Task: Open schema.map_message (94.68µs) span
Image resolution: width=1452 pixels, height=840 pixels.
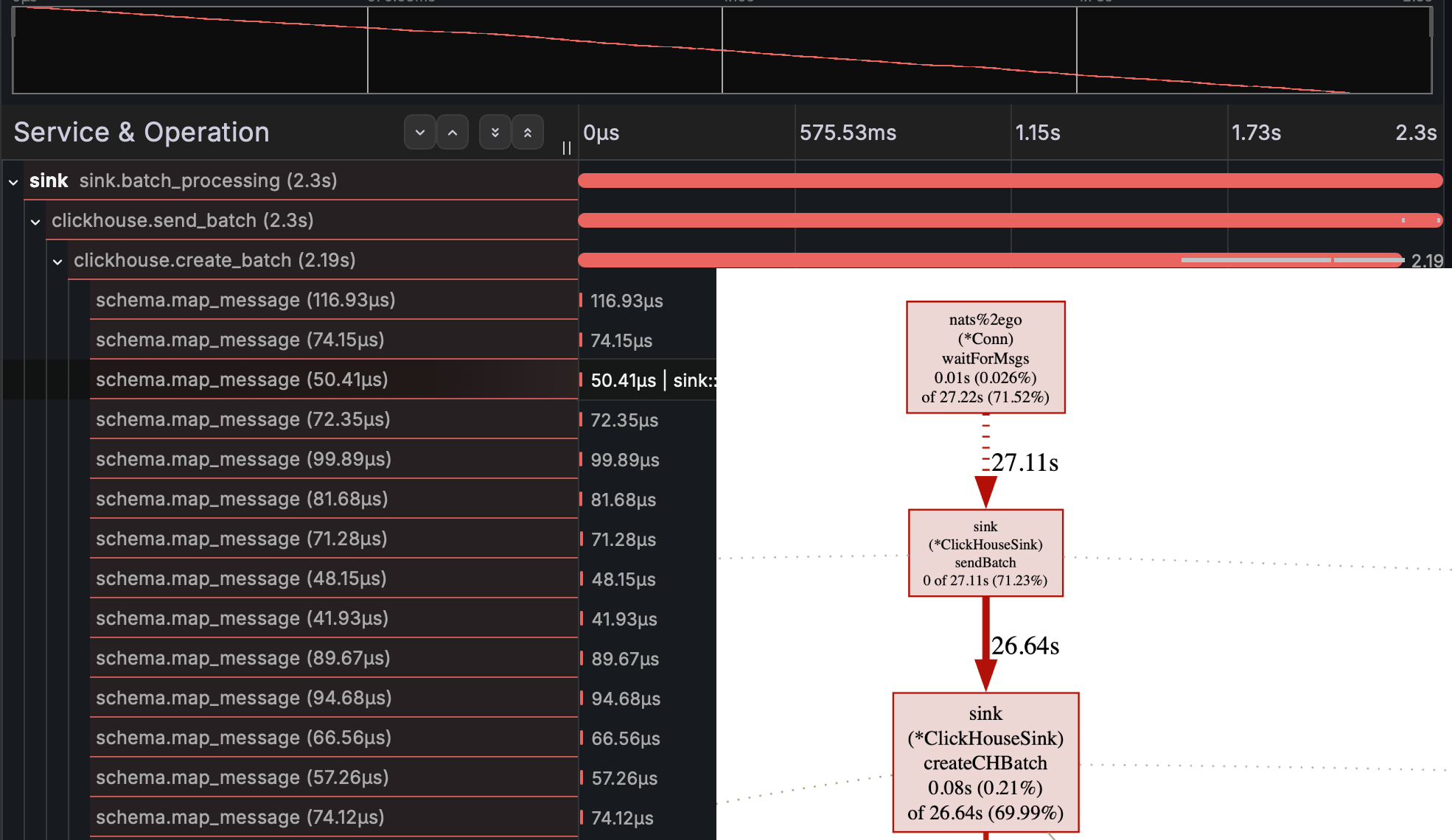Action: point(334,698)
